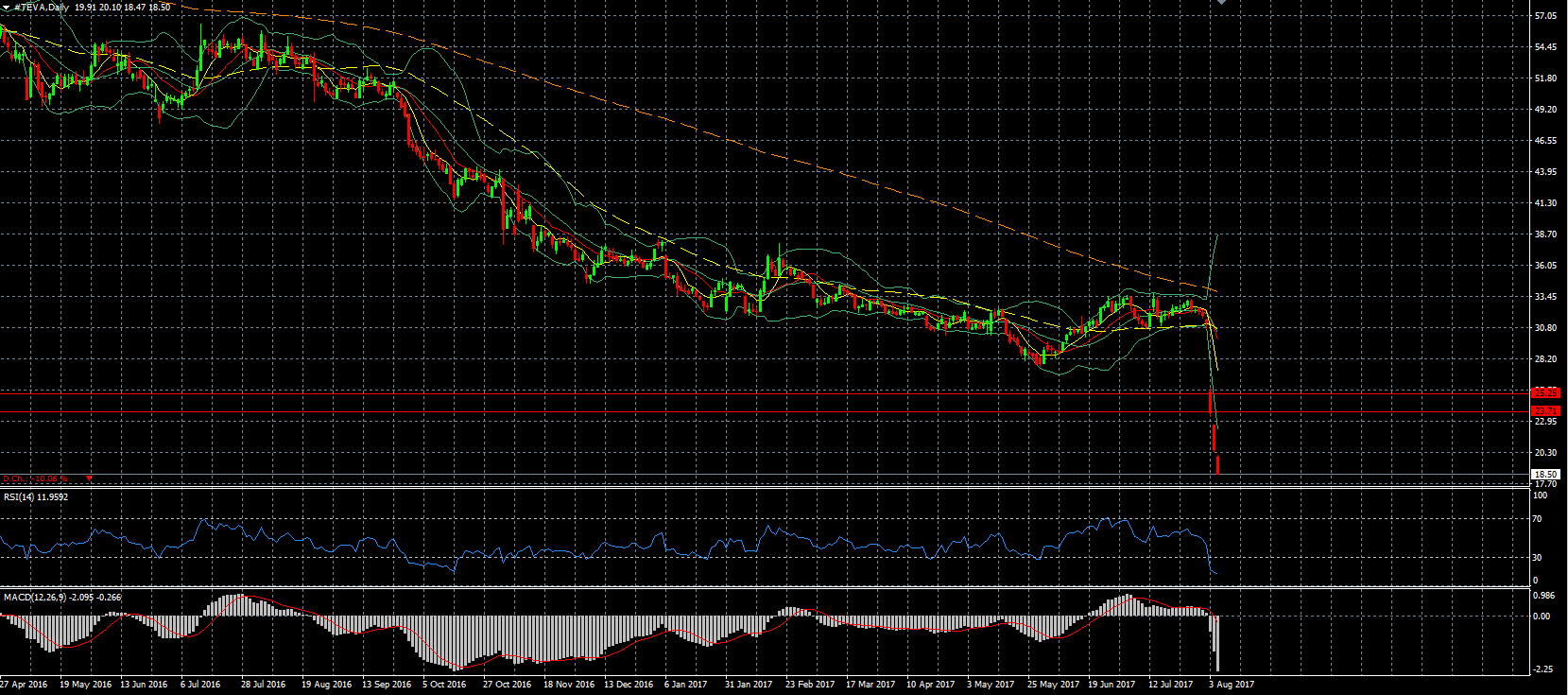The height and width of the screenshot is (695, 1568).
Task: Click the RSI scale value 70
Action: click(1537, 519)
